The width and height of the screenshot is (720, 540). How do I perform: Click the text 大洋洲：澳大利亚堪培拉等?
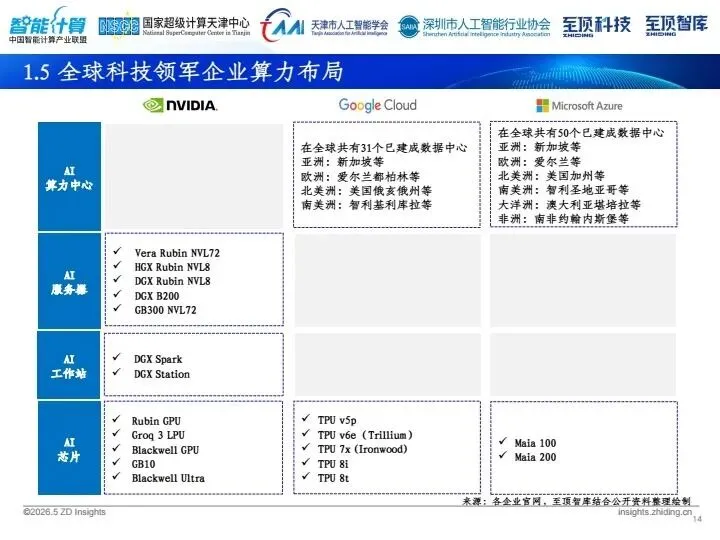569,204
